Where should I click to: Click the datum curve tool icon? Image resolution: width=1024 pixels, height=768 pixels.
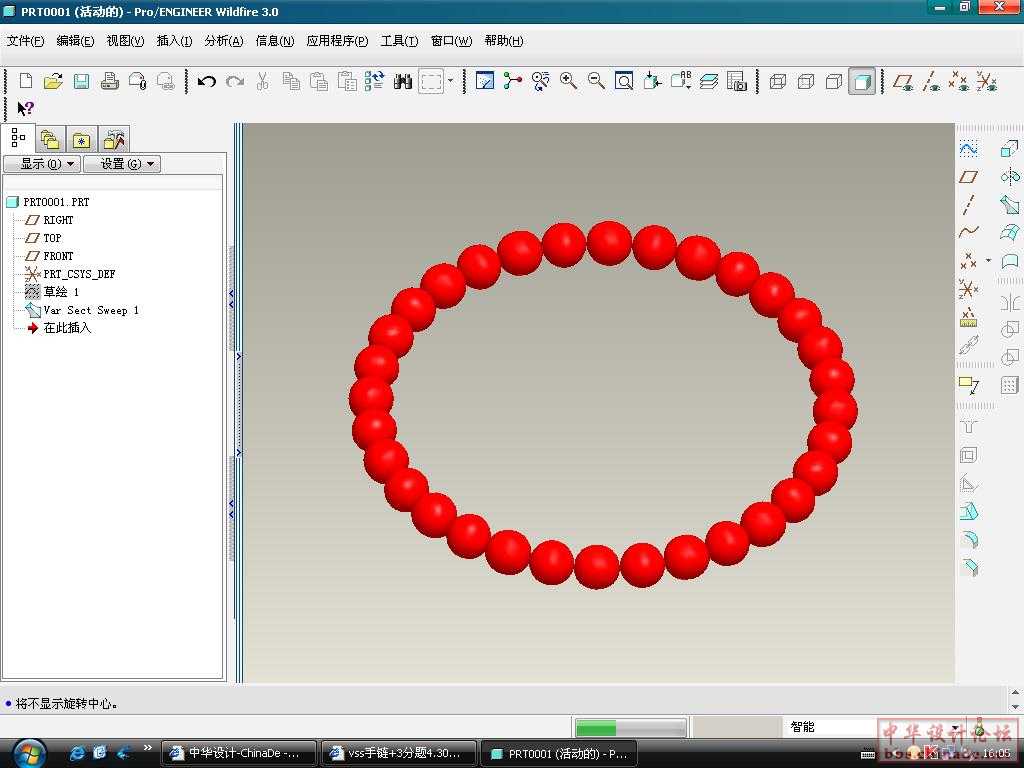[968, 232]
